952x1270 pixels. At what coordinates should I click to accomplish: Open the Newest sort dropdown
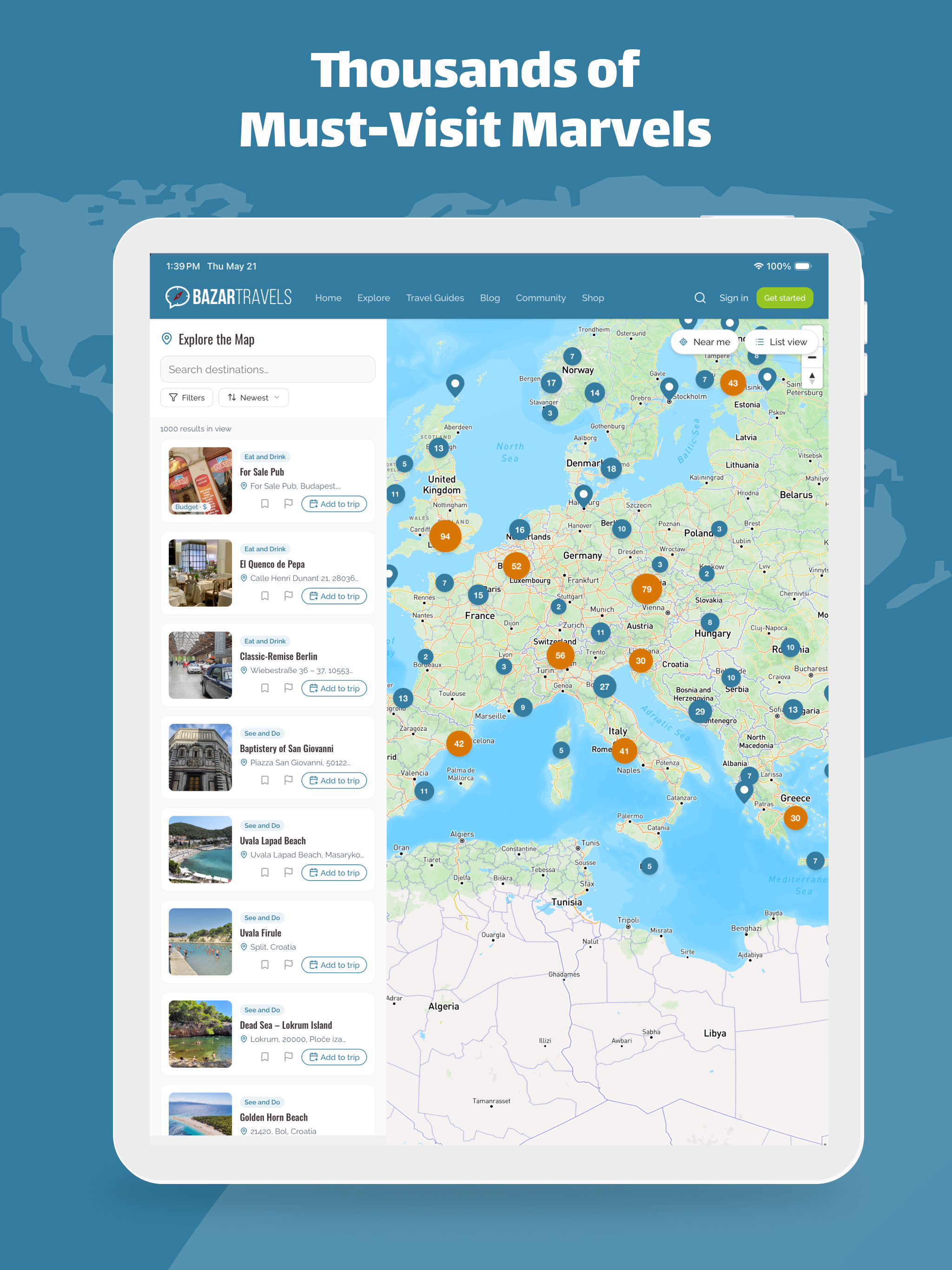(x=253, y=397)
